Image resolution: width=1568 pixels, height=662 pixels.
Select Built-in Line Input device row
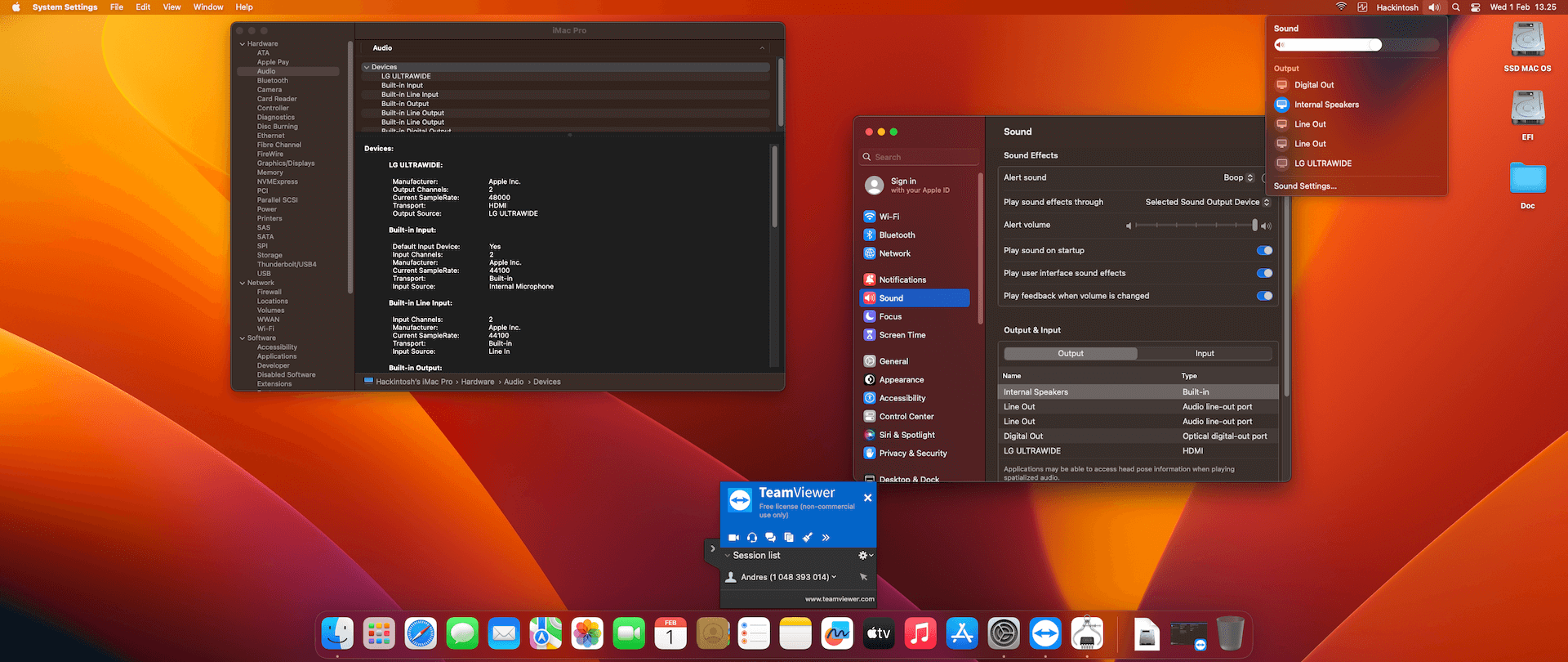pos(565,95)
